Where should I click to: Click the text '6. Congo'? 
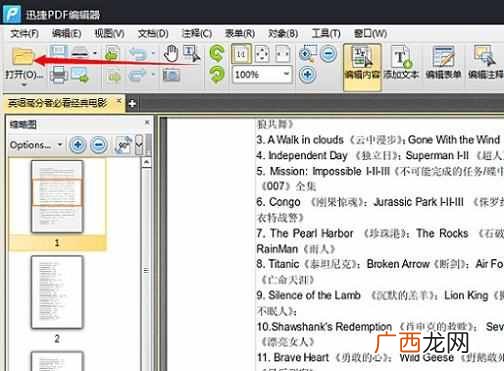tap(278, 202)
